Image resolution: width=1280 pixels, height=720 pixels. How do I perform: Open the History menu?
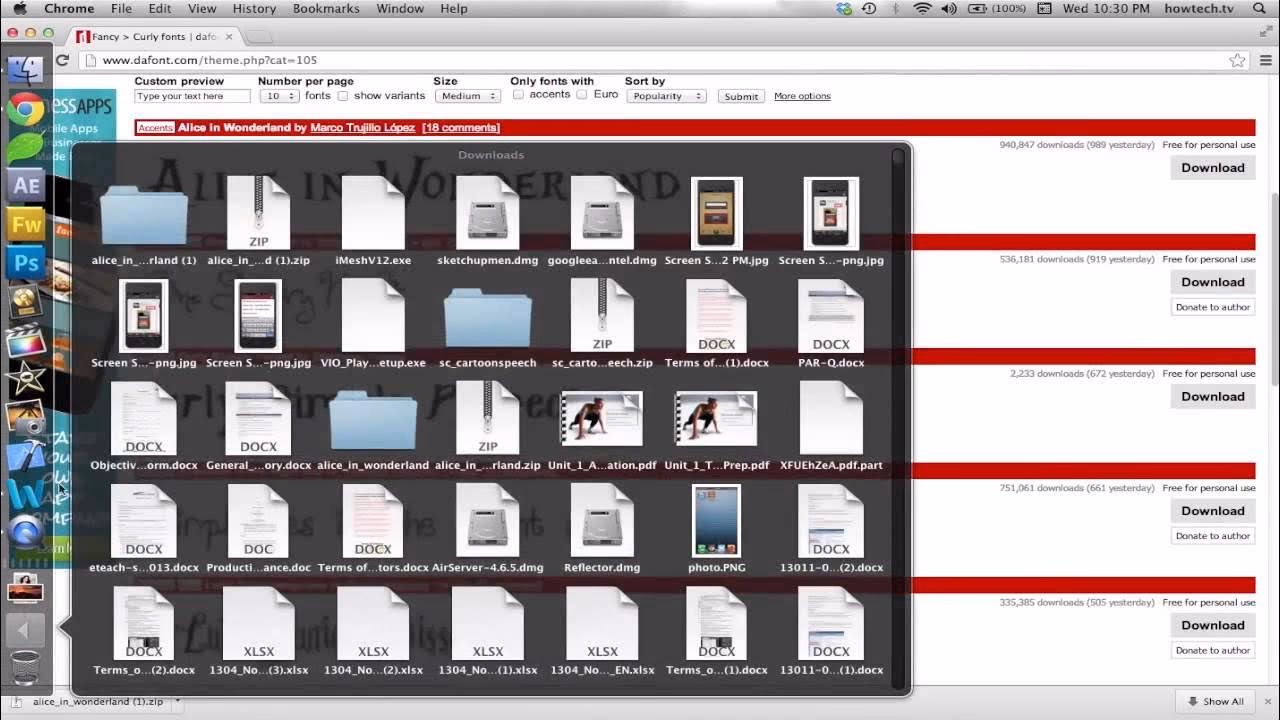point(254,8)
